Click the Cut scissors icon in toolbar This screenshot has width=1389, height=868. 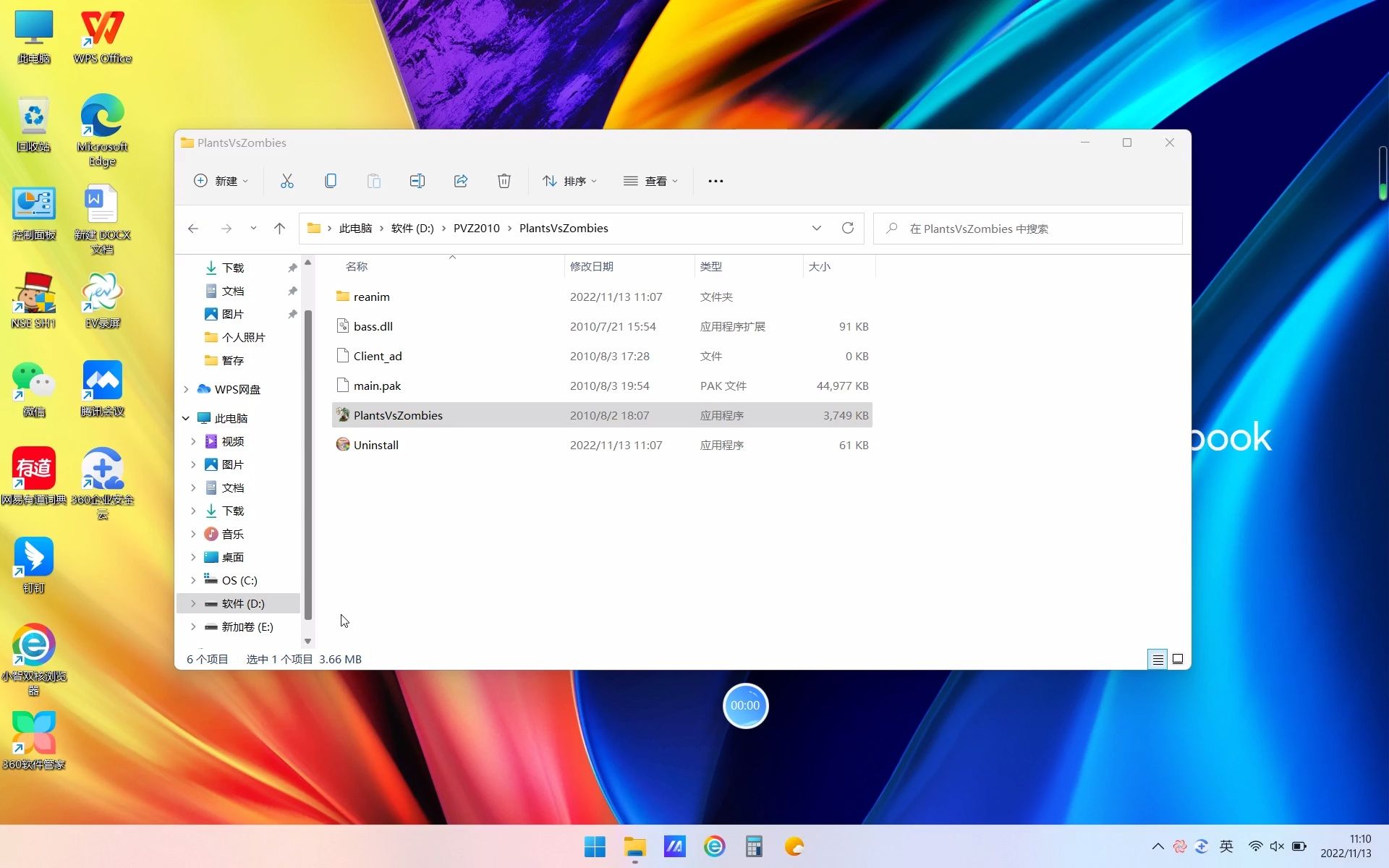(287, 181)
